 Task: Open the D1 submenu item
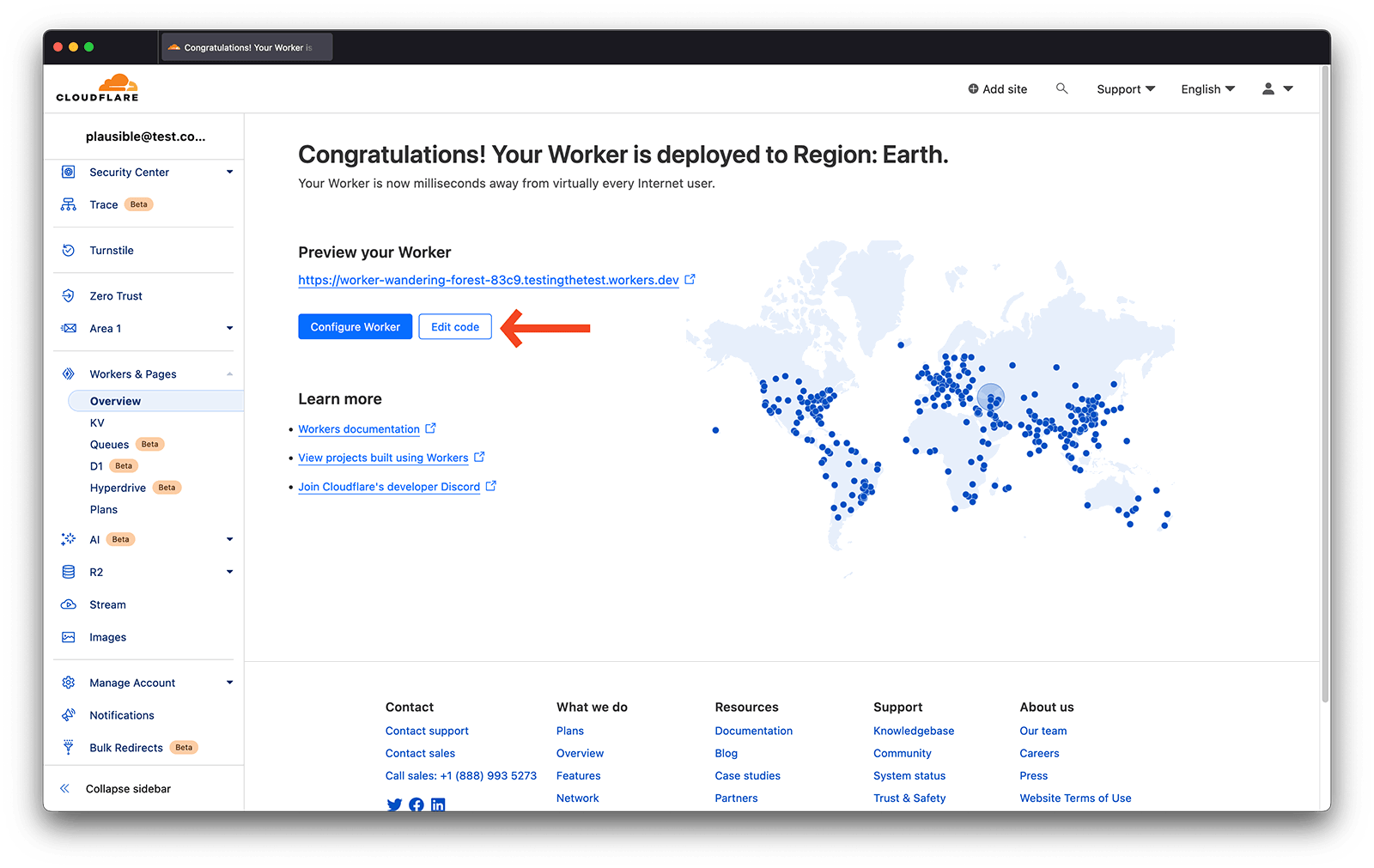[x=96, y=465]
